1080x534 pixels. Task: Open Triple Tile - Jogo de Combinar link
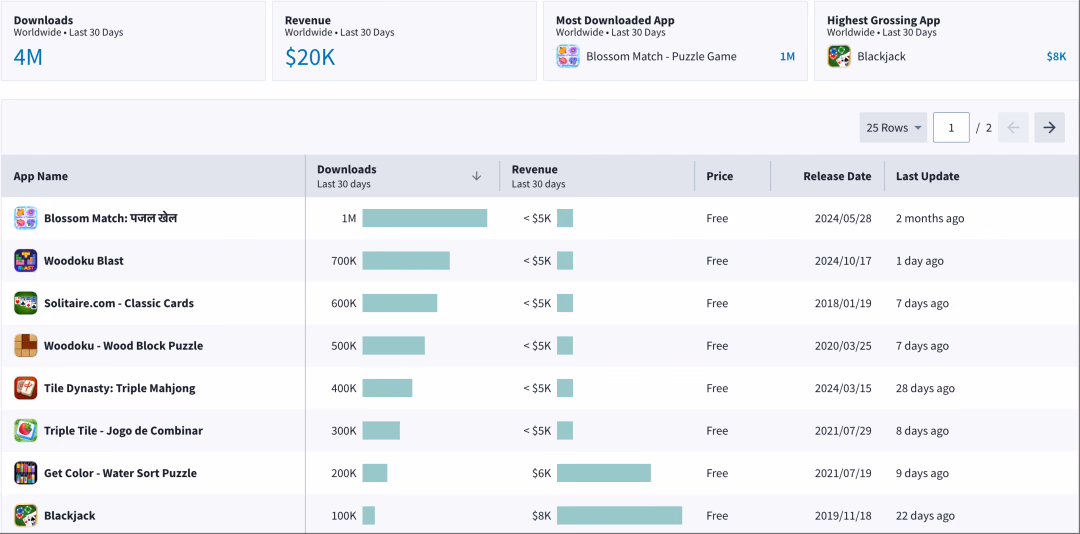point(123,431)
